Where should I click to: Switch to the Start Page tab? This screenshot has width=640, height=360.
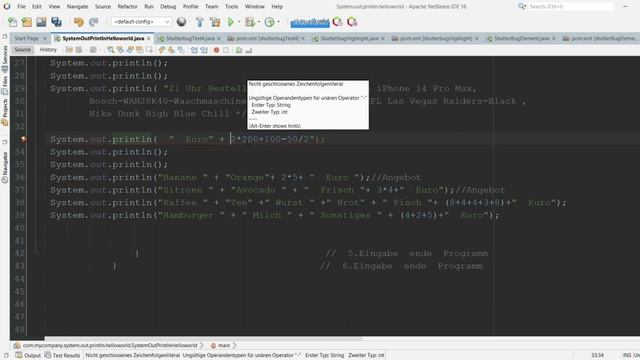click(26, 38)
